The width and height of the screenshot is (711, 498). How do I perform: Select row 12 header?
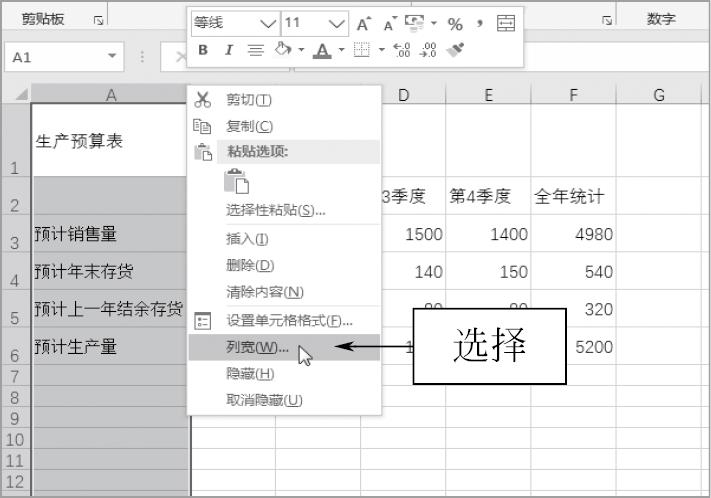click(x=15, y=482)
